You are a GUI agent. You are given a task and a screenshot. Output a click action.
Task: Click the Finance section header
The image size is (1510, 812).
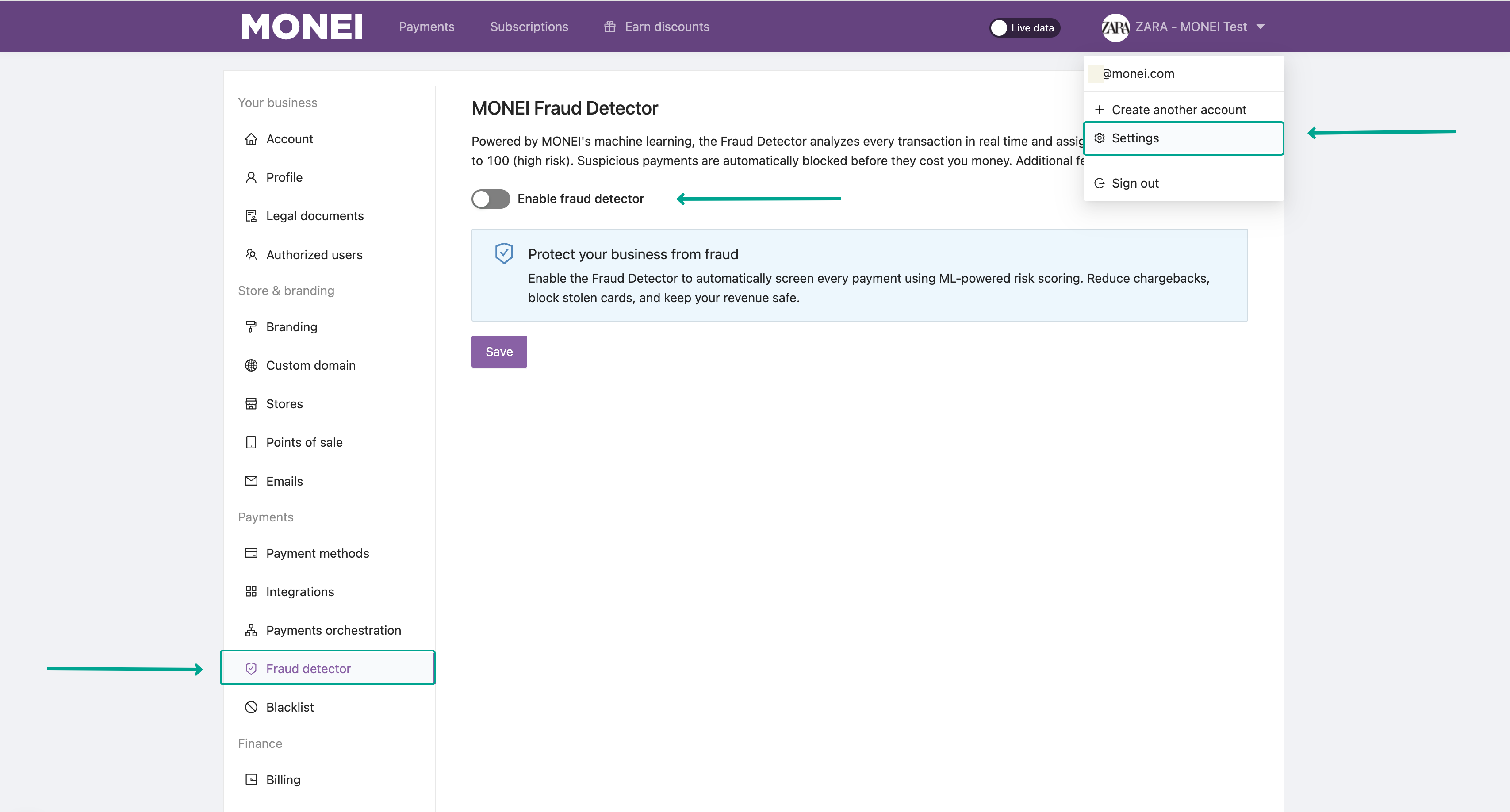pos(260,743)
